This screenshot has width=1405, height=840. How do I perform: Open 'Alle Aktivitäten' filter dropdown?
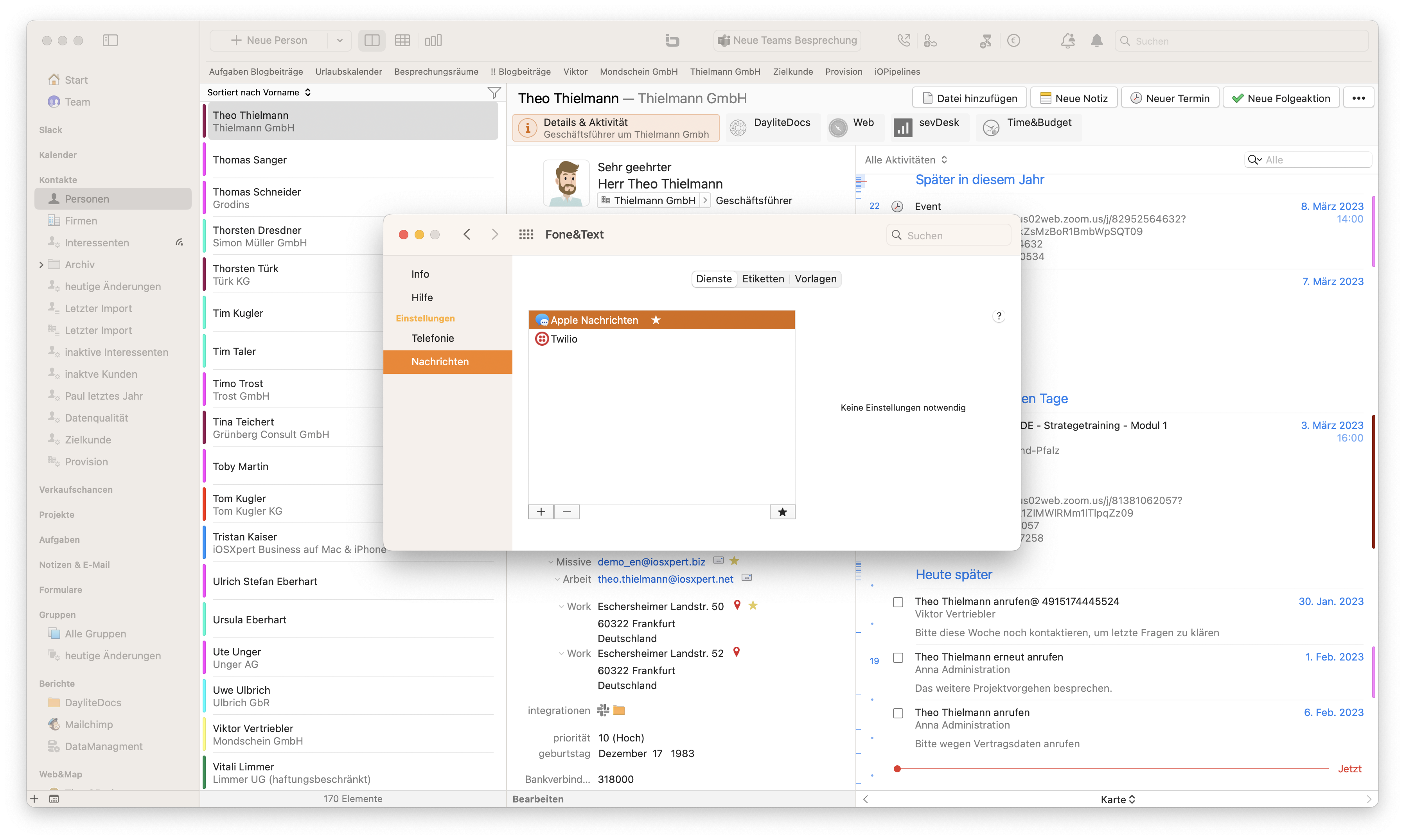906,160
